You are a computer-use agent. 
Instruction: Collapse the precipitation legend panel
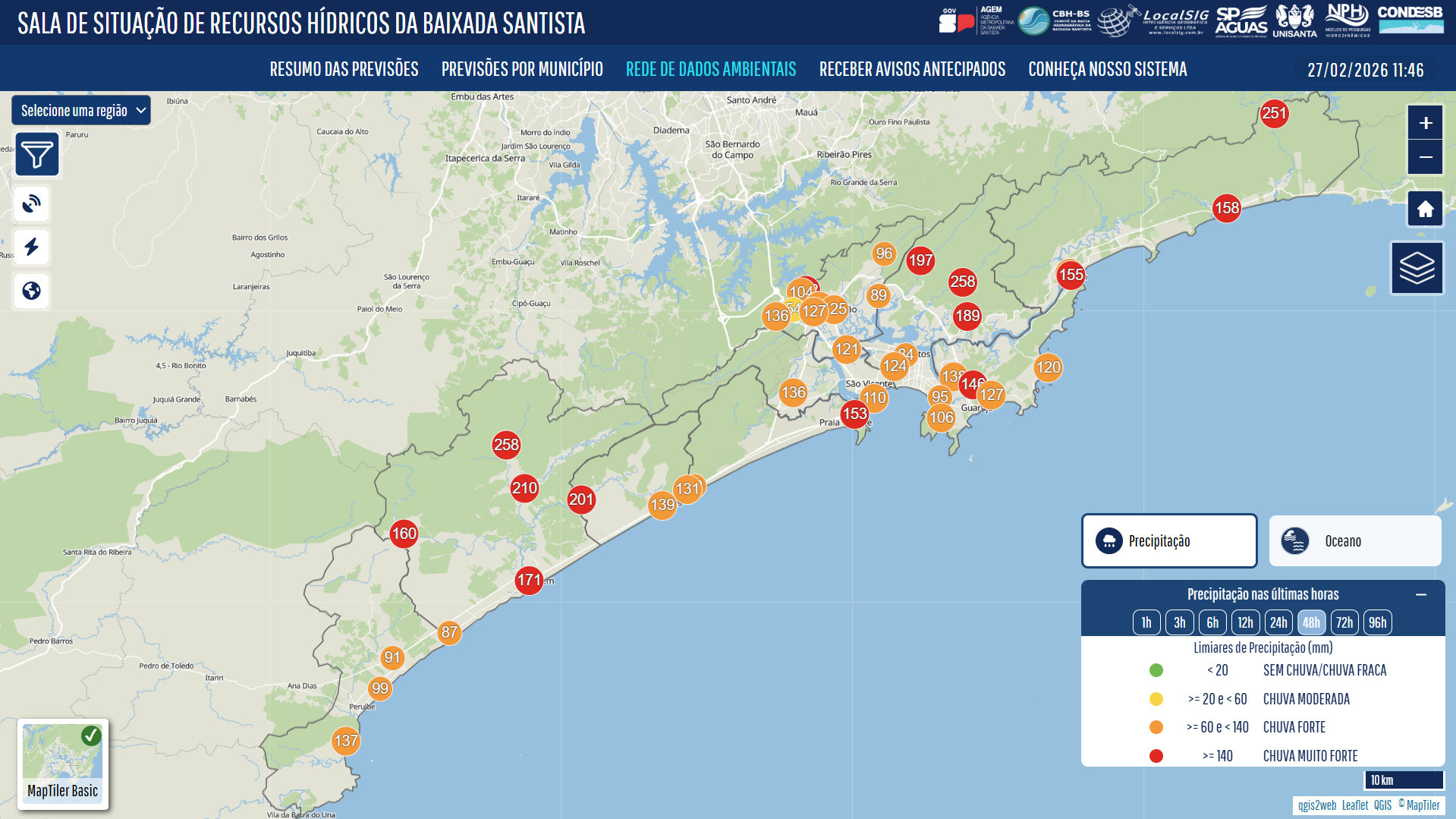coord(1420,594)
